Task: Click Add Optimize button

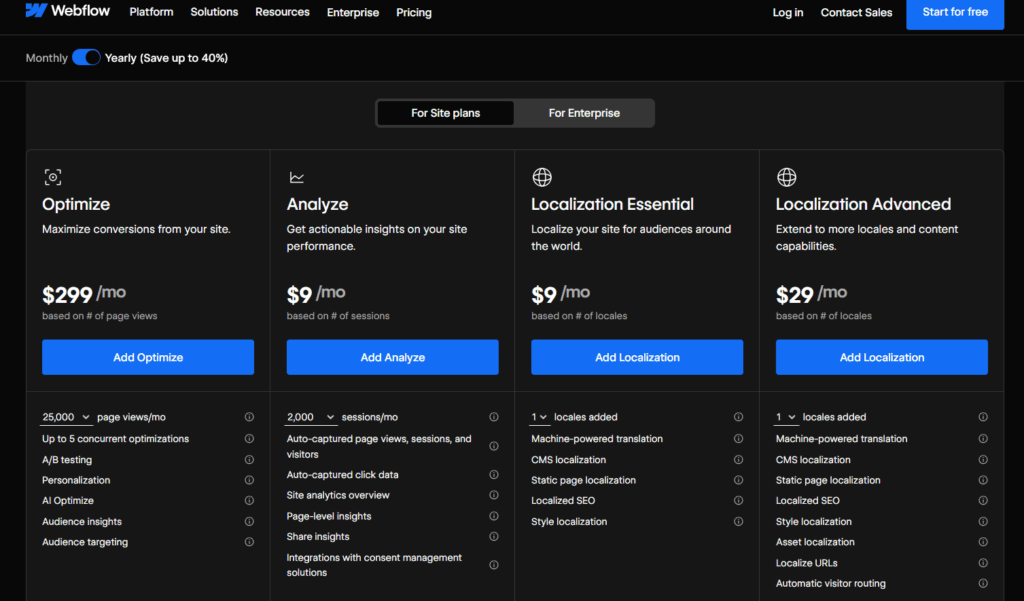Action: 148,357
